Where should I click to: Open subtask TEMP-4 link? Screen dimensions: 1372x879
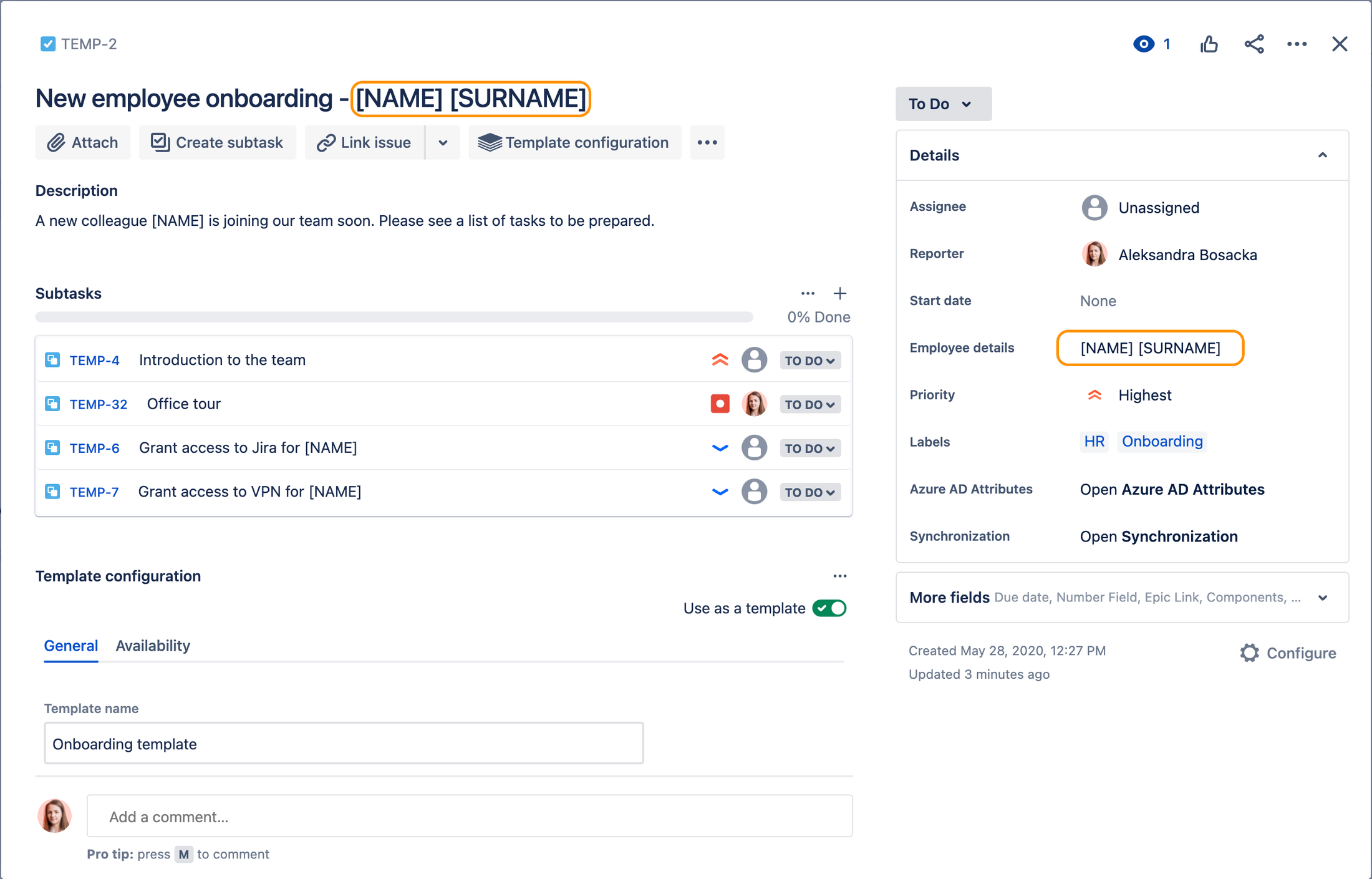point(94,360)
